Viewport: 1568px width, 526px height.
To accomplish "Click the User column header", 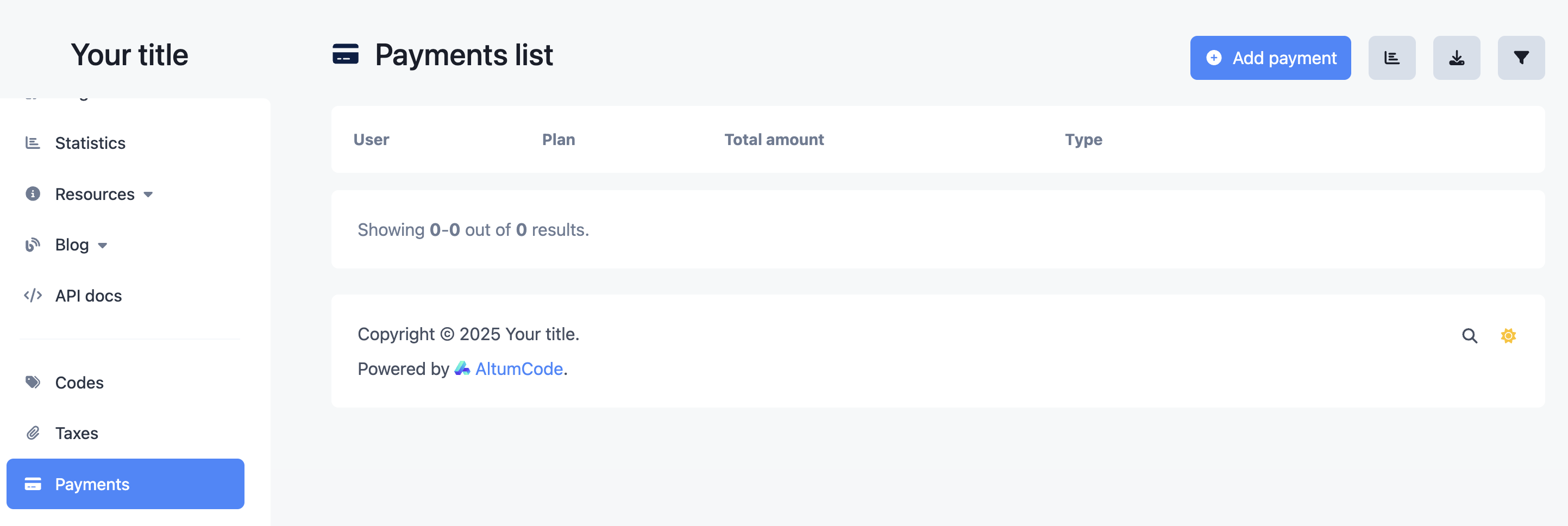I will 371,140.
